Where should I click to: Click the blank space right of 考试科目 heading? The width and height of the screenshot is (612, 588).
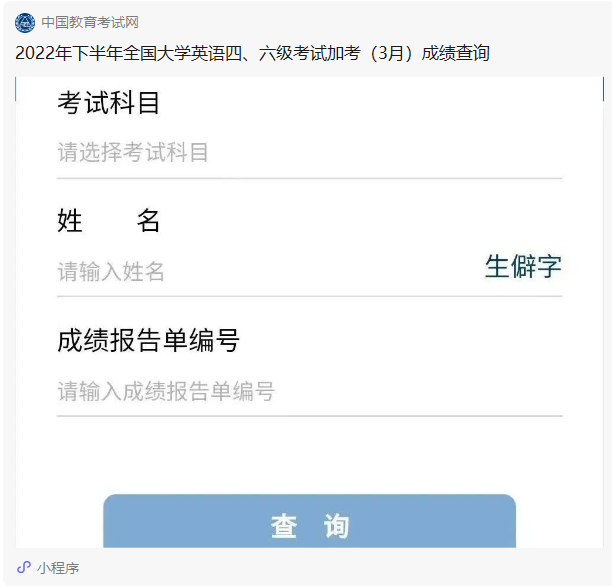pos(361,103)
